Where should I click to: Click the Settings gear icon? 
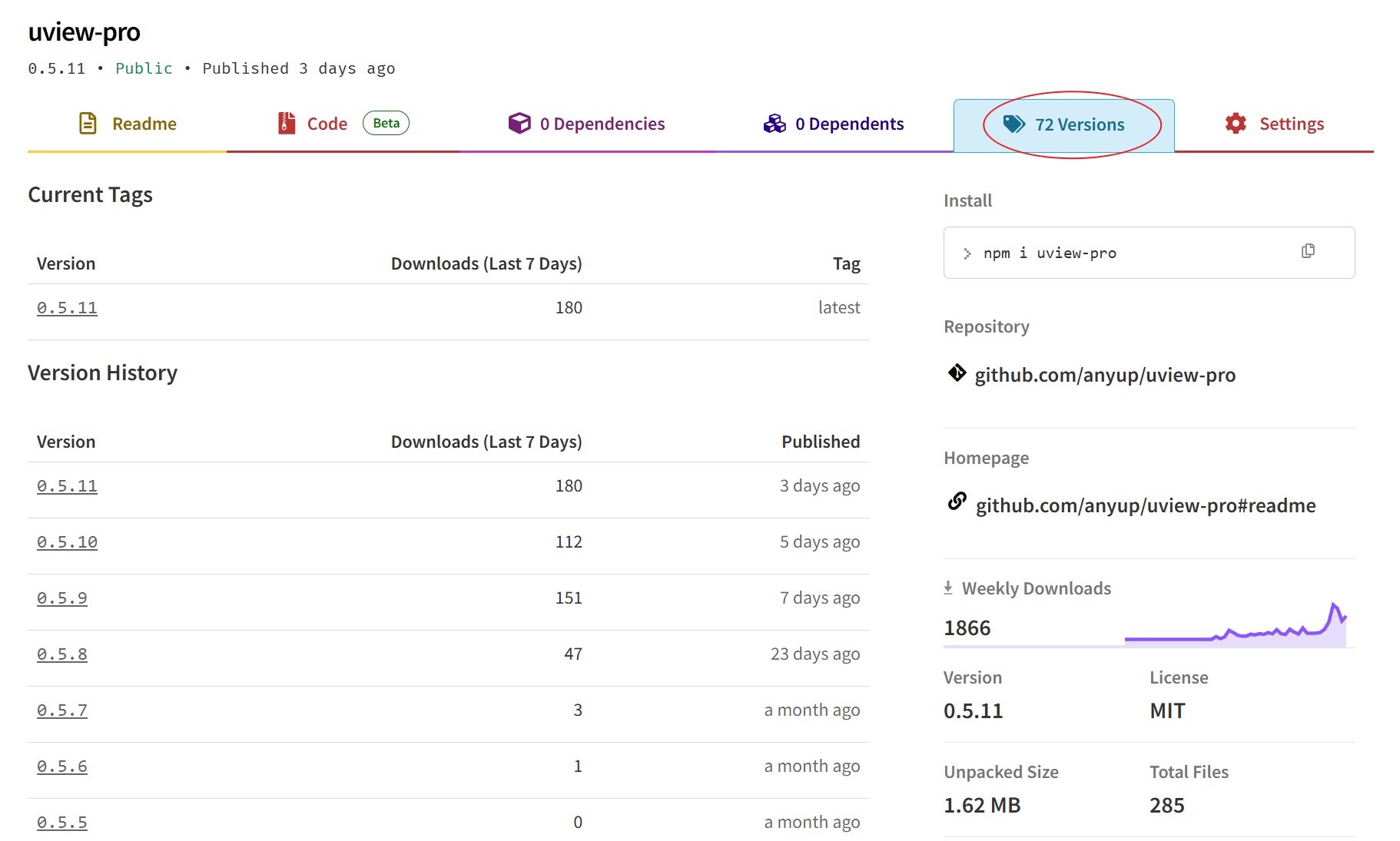click(1236, 124)
